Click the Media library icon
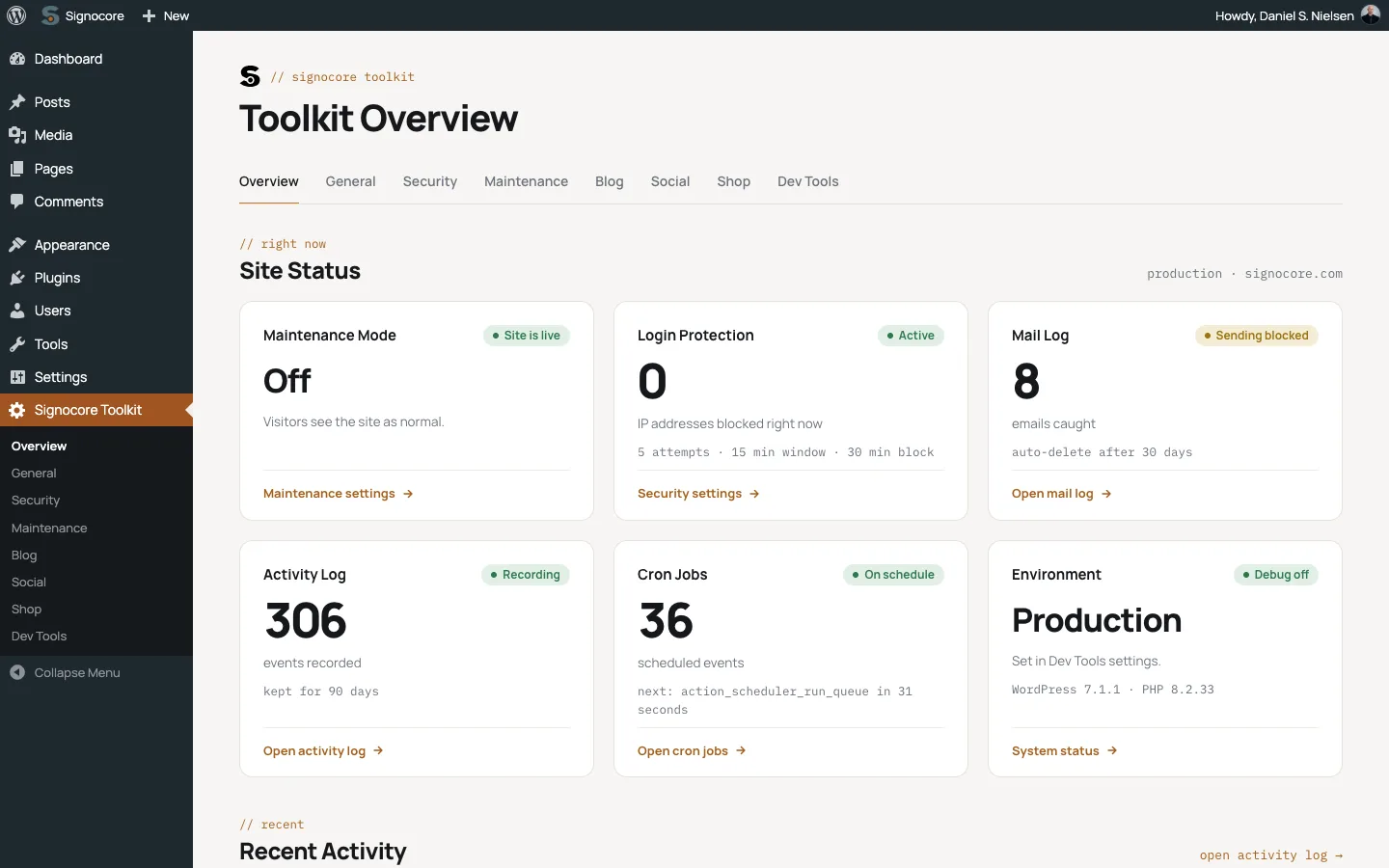Image resolution: width=1389 pixels, height=868 pixels. [x=17, y=135]
